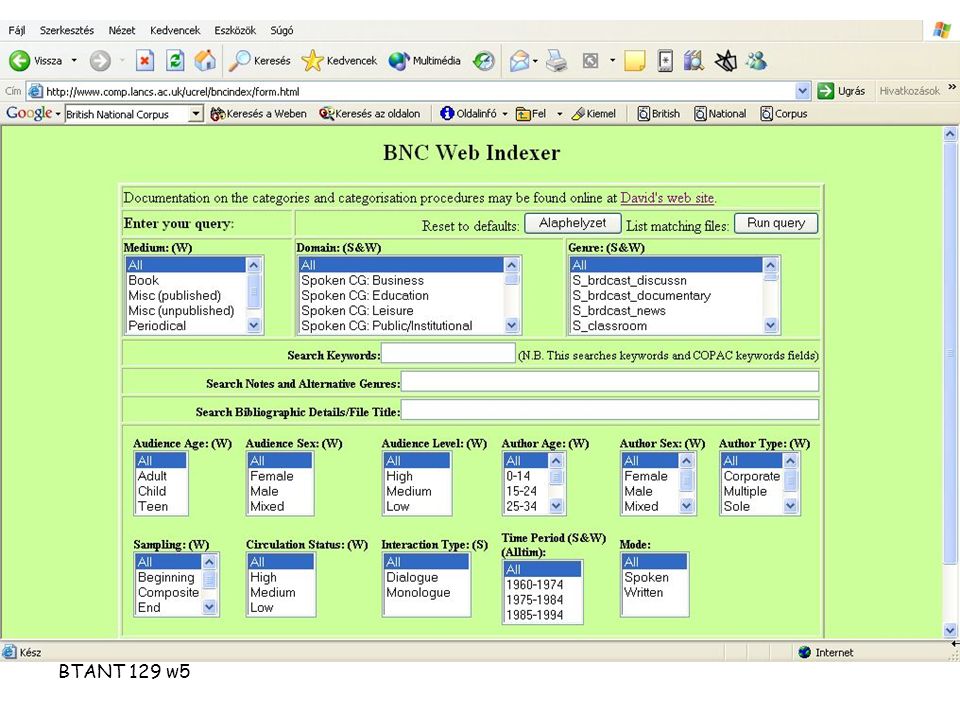Click the Hivatkozások links bar label
Image resolution: width=960 pixels, height=720 pixels.
click(x=909, y=91)
